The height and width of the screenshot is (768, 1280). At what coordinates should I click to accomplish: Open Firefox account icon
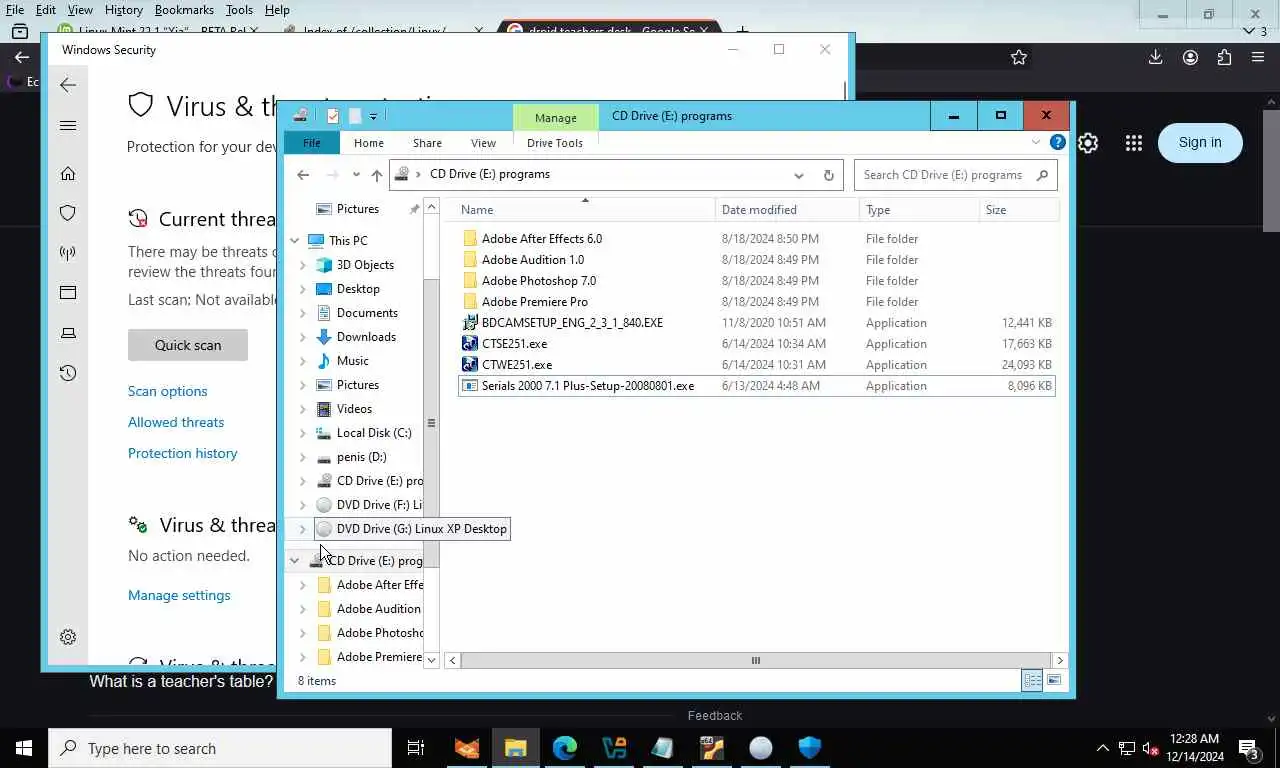coord(1190,57)
